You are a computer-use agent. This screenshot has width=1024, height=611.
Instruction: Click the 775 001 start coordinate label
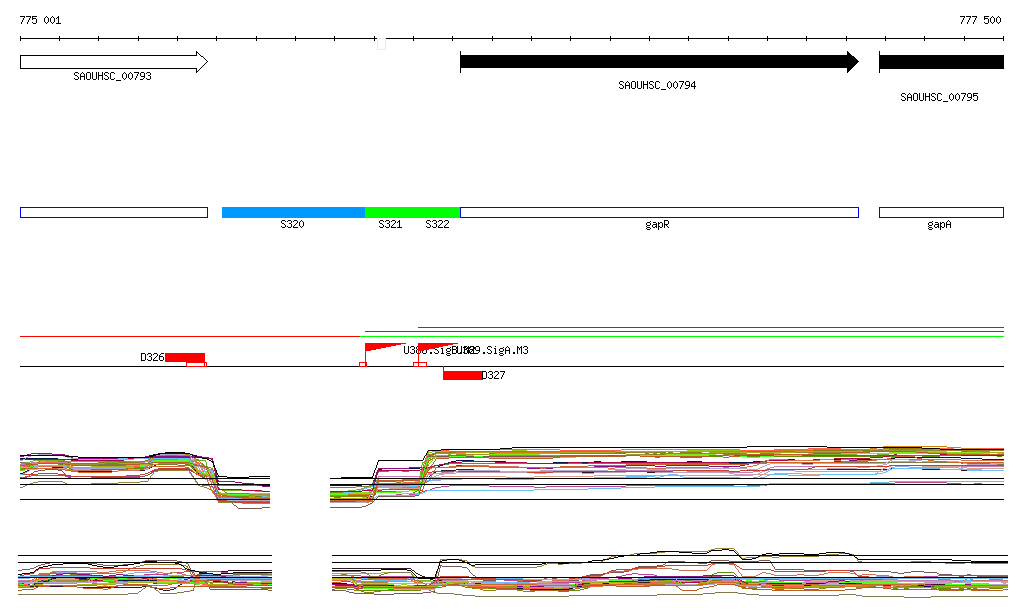(41, 20)
